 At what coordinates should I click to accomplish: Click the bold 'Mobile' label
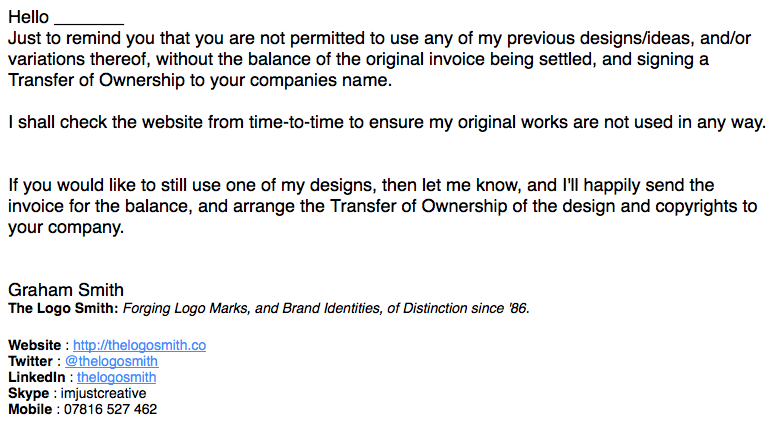[30, 409]
